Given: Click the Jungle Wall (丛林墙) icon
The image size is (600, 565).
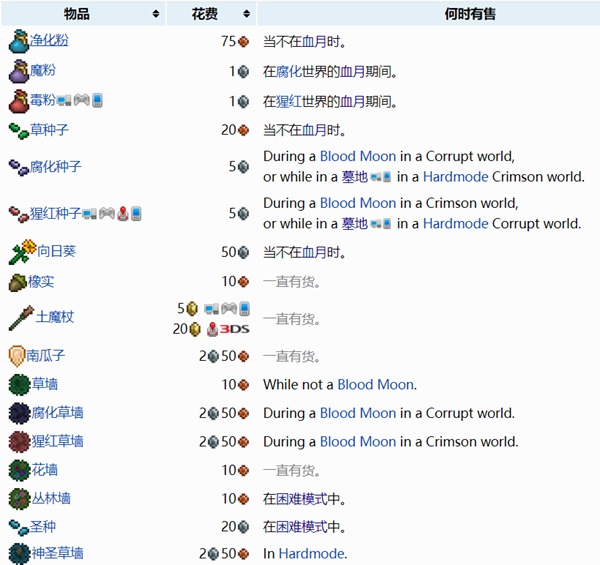Looking at the screenshot, I should (20, 498).
